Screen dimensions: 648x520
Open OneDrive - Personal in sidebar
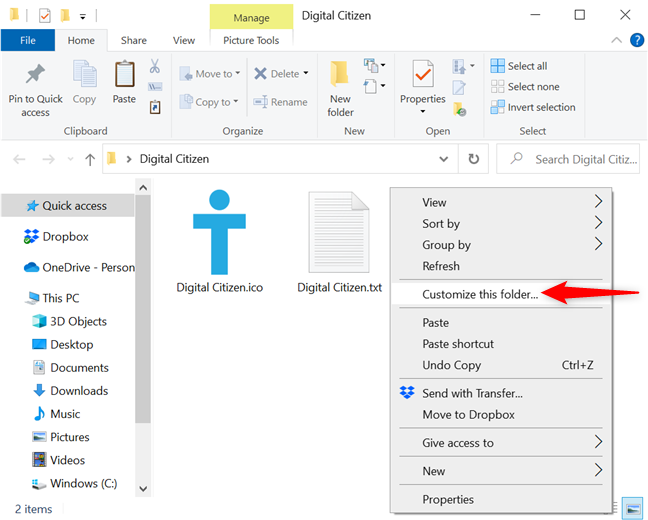(x=79, y=267)
